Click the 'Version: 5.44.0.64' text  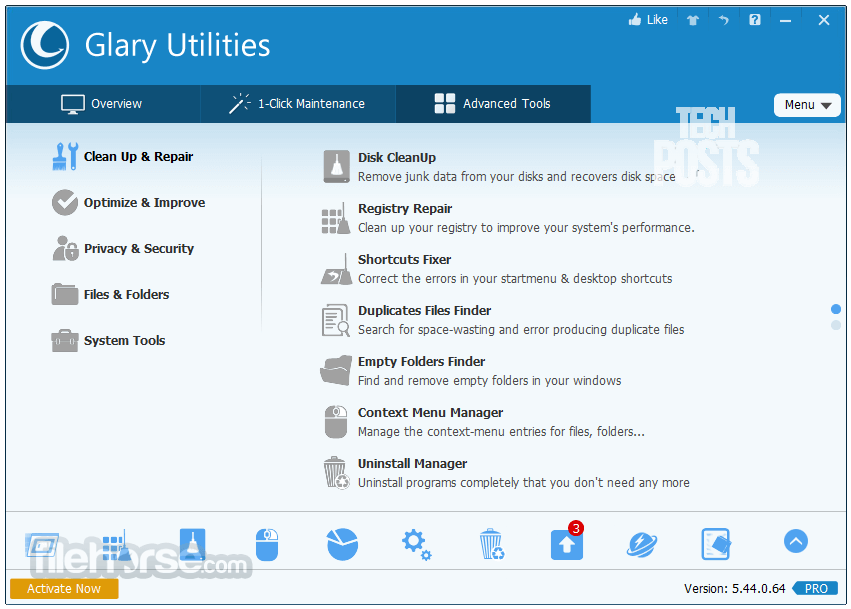[734, 588]
